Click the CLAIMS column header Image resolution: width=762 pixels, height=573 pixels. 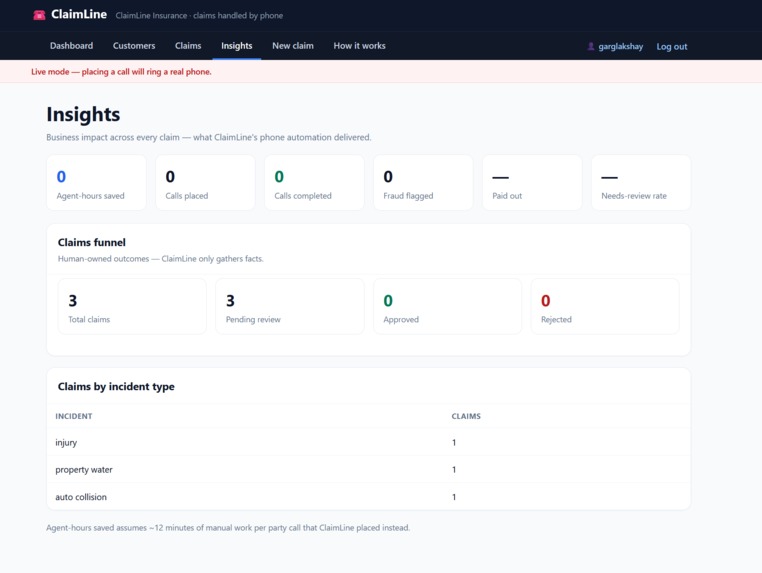pyautogui.click(x=466, y=416)
